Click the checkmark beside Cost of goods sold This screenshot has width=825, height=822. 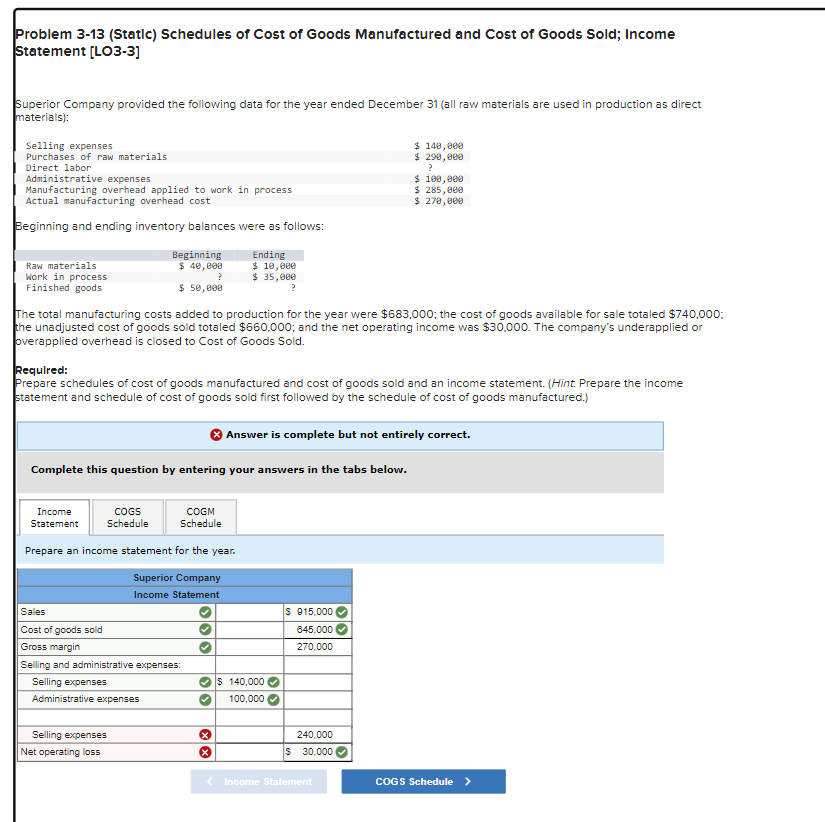tap(205, 629)
